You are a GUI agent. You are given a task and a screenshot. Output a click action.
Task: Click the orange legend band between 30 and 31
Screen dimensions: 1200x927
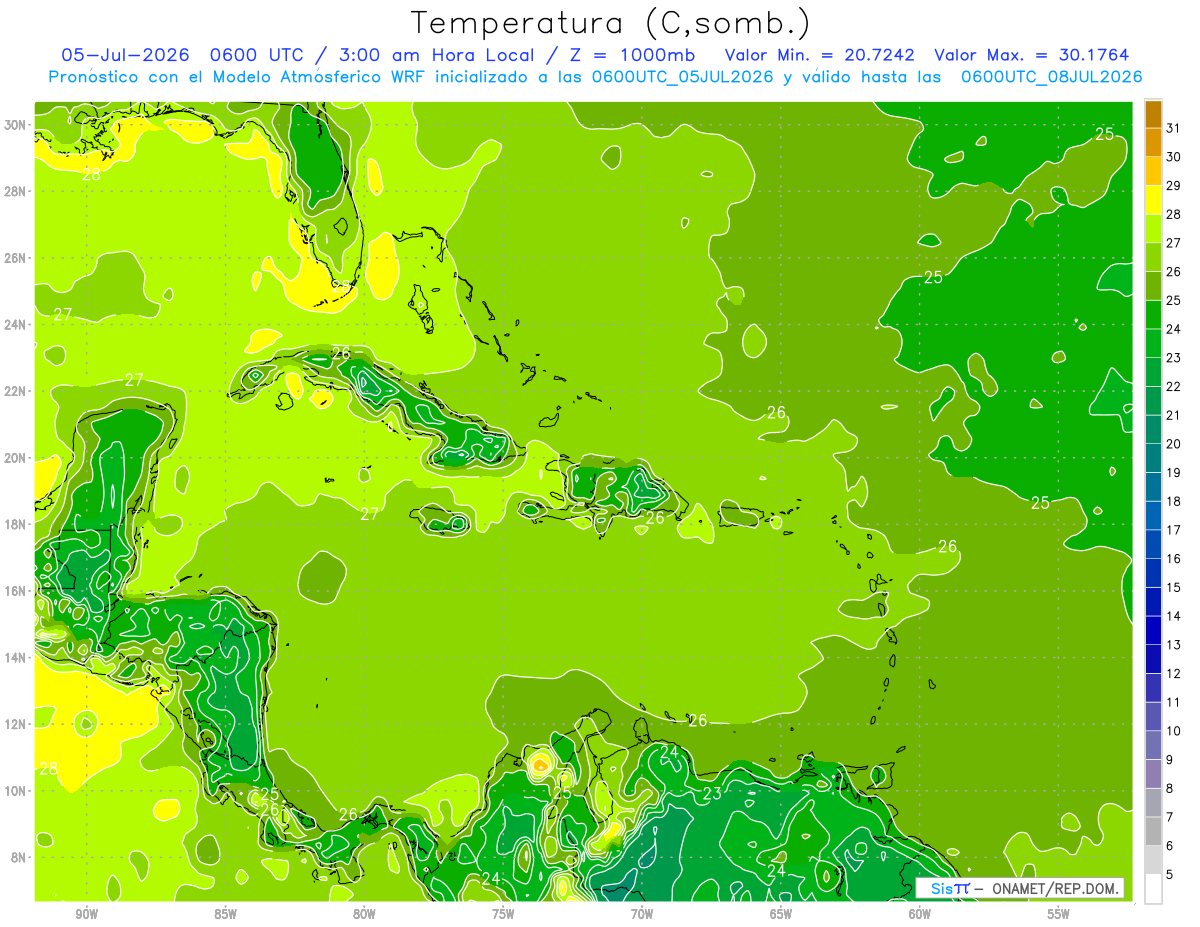pos(1153,143)
